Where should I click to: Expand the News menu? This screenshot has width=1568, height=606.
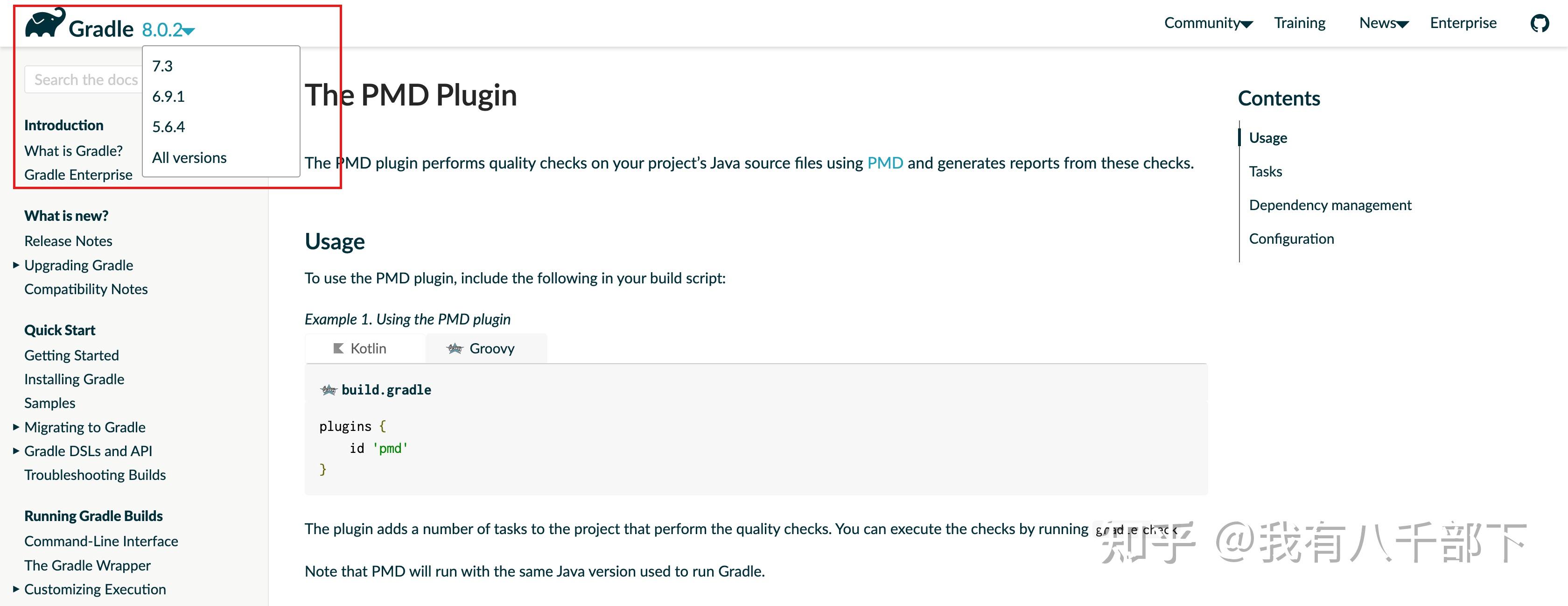(x=1384, y=23)
